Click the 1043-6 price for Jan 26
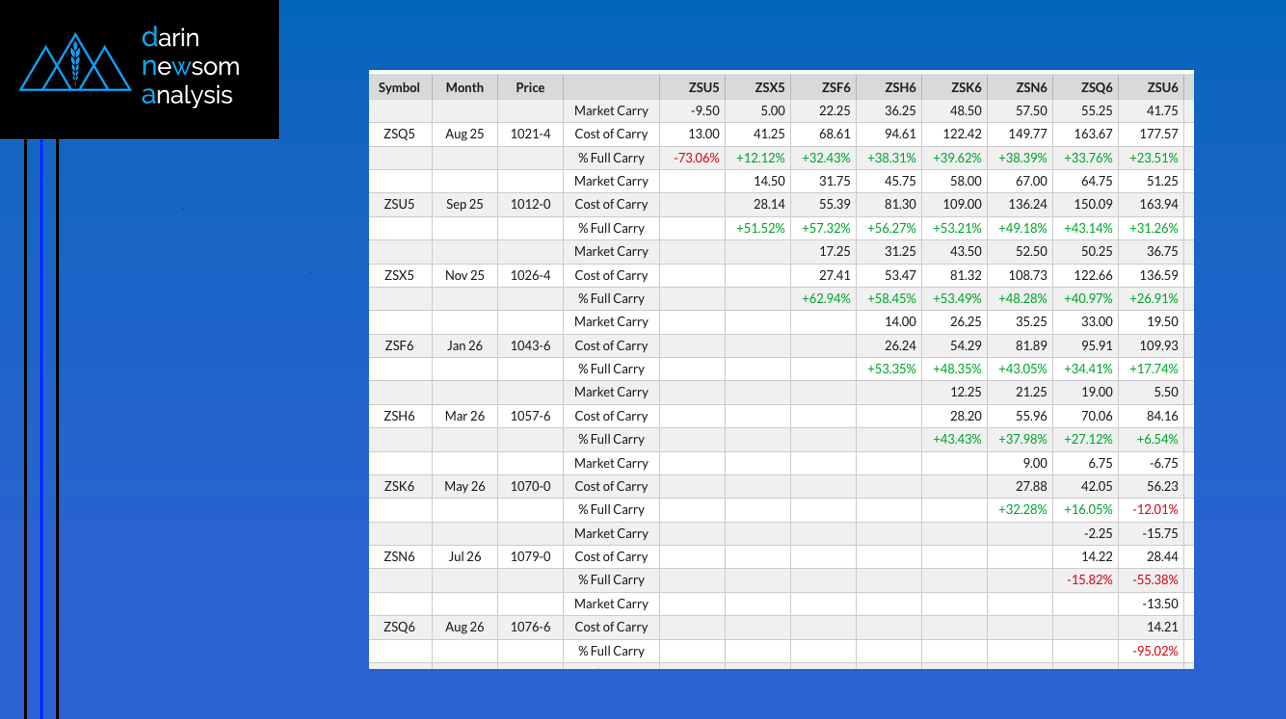This screenshot has width=1286, height=719. [x=530, y=345]
